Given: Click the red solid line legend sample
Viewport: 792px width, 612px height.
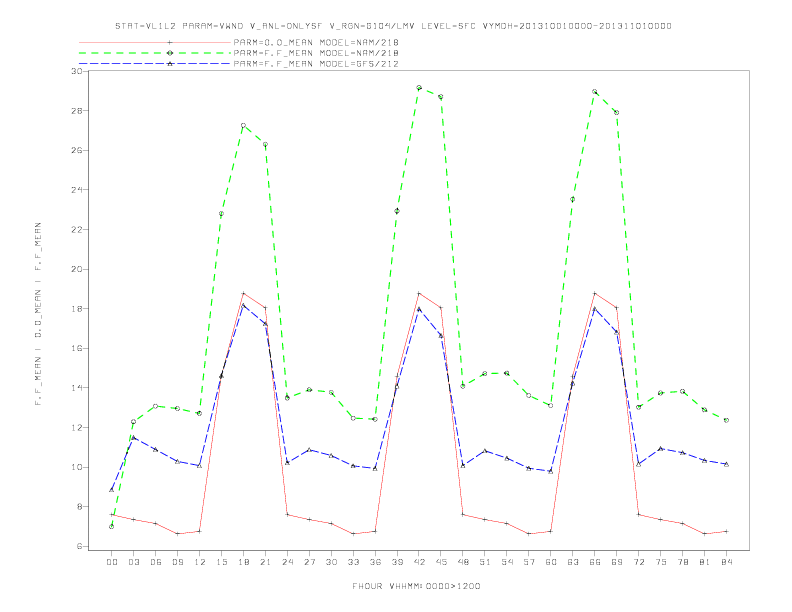Looking at the screenshot, I should [155, 42].
